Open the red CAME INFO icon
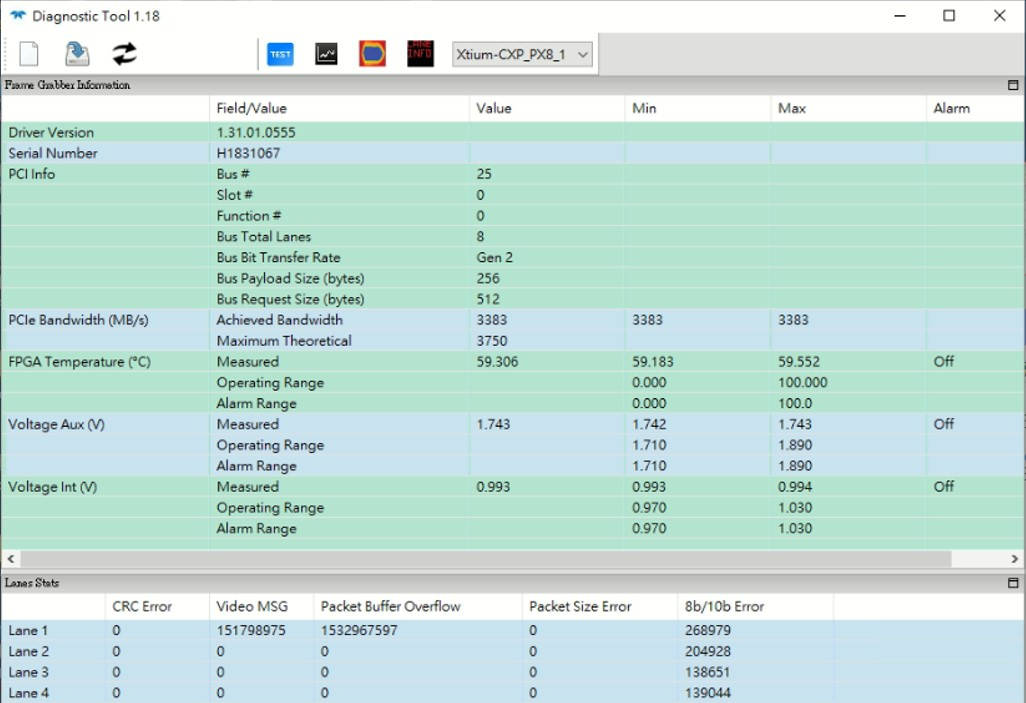Viewport: 1026px width, 703px height. pos(420,54)
